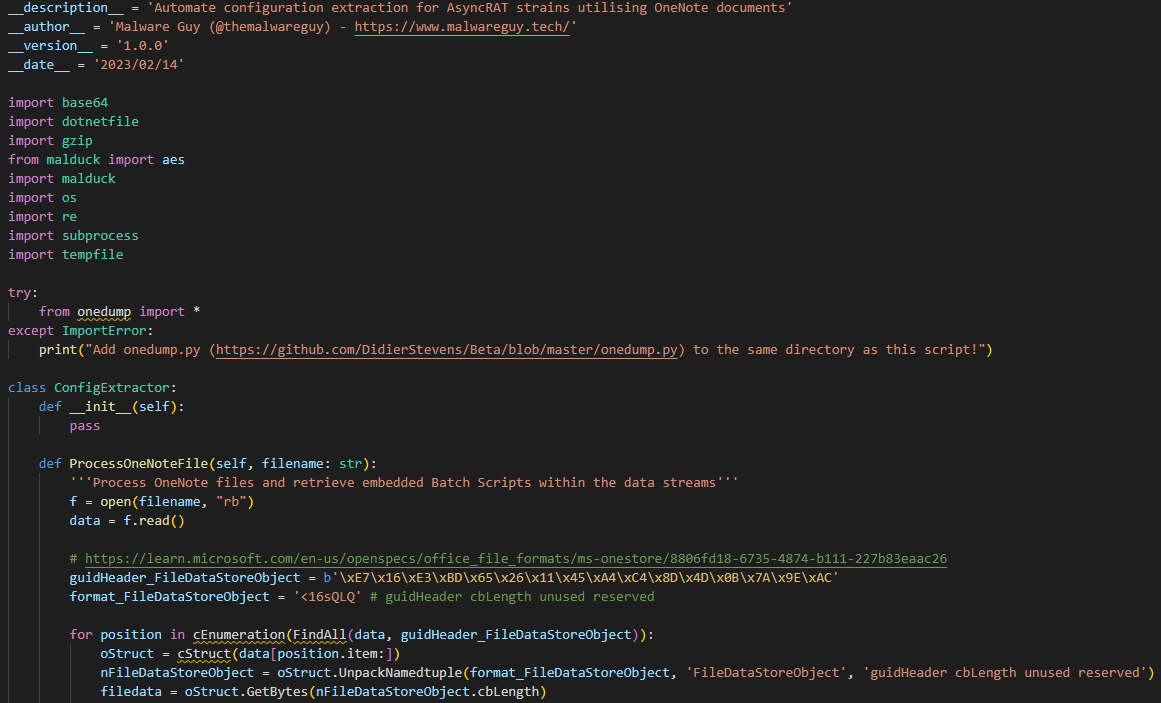
Task: Click 'os' in the import line
Action: coord(69,198)
